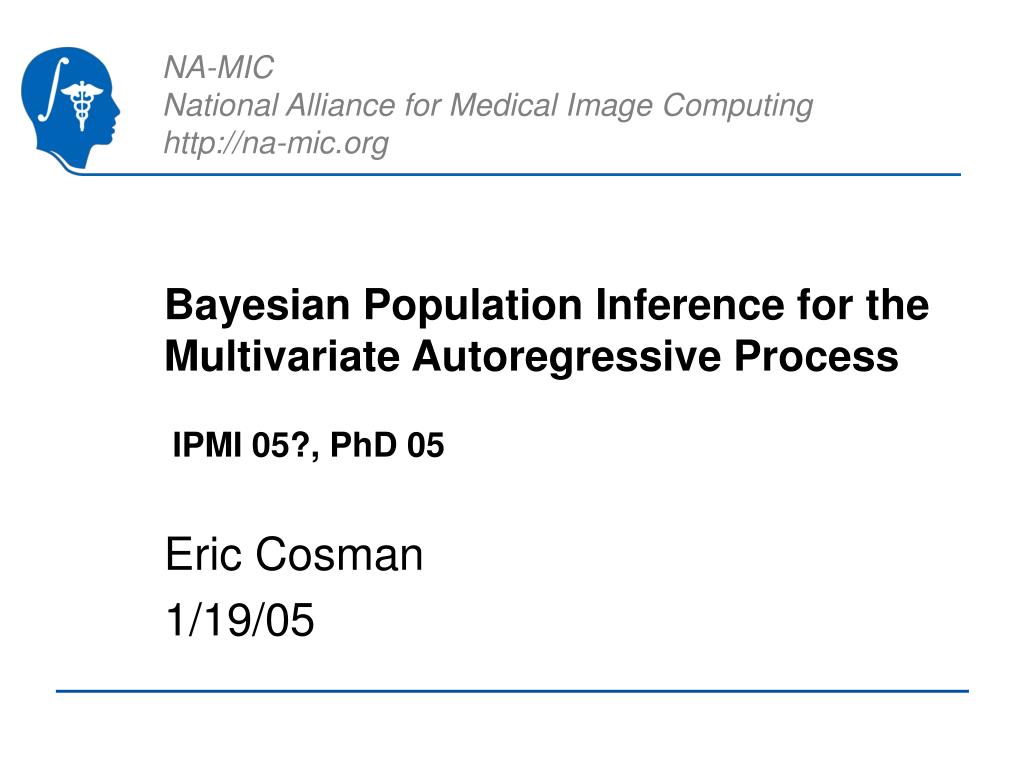Click the word Population in the title

pos(473,306)
